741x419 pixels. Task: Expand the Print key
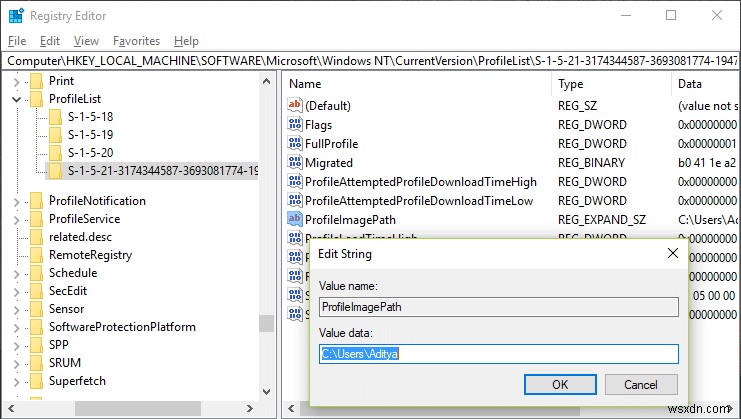[x=17, y=81]
